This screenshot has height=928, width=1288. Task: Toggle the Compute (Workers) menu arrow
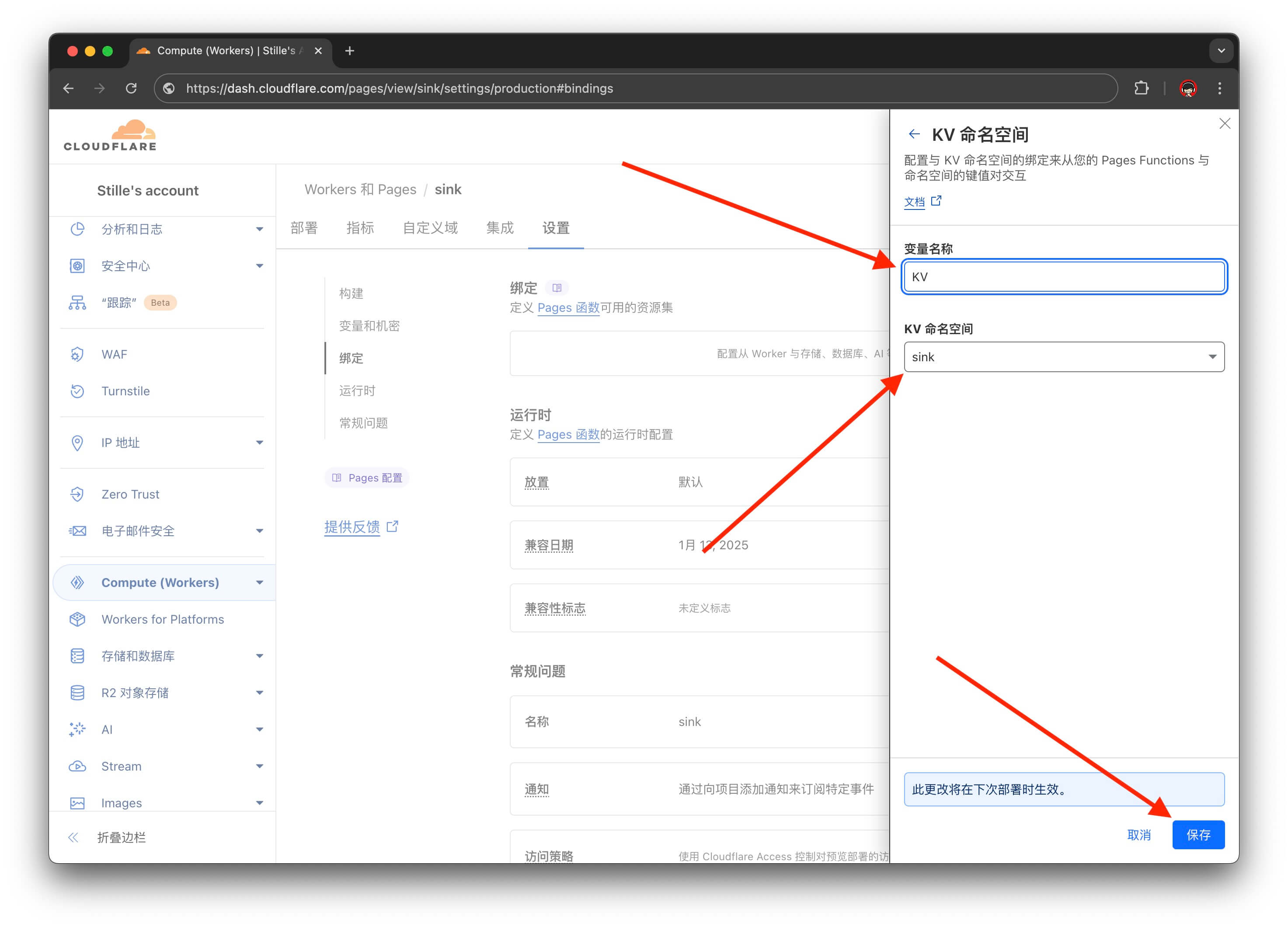coord(260,583)
